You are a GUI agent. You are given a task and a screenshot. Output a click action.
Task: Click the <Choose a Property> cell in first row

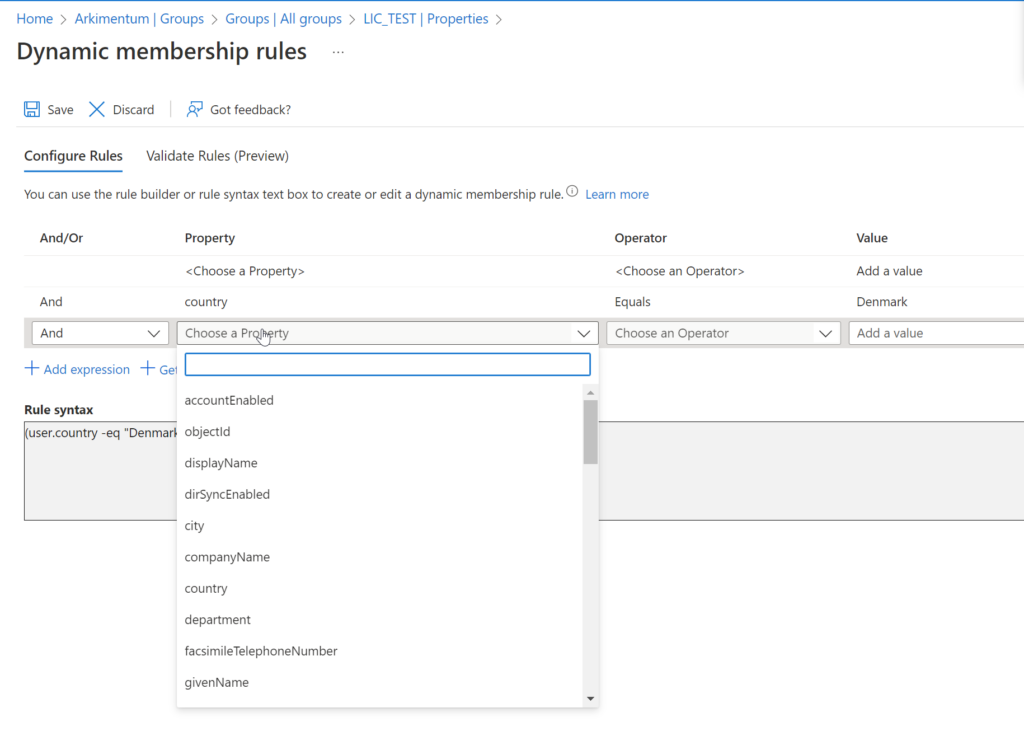point(245,271)
